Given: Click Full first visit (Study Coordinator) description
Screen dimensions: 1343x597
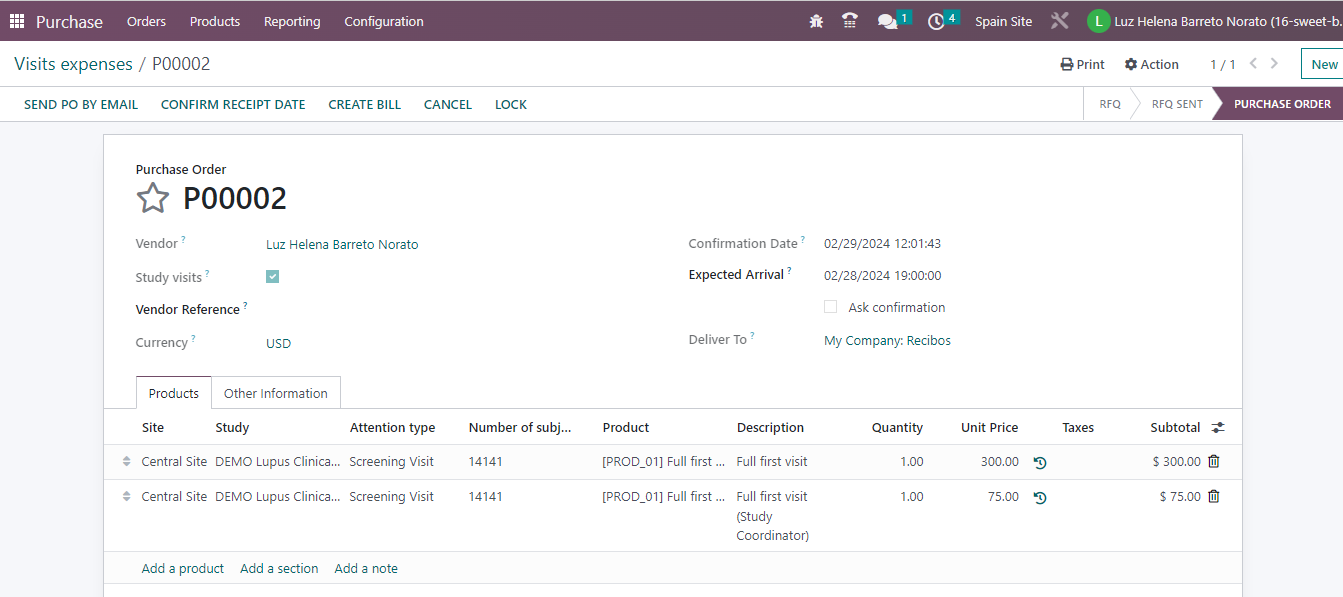Looking at the screenshot, I should click(x=773, y=516).
